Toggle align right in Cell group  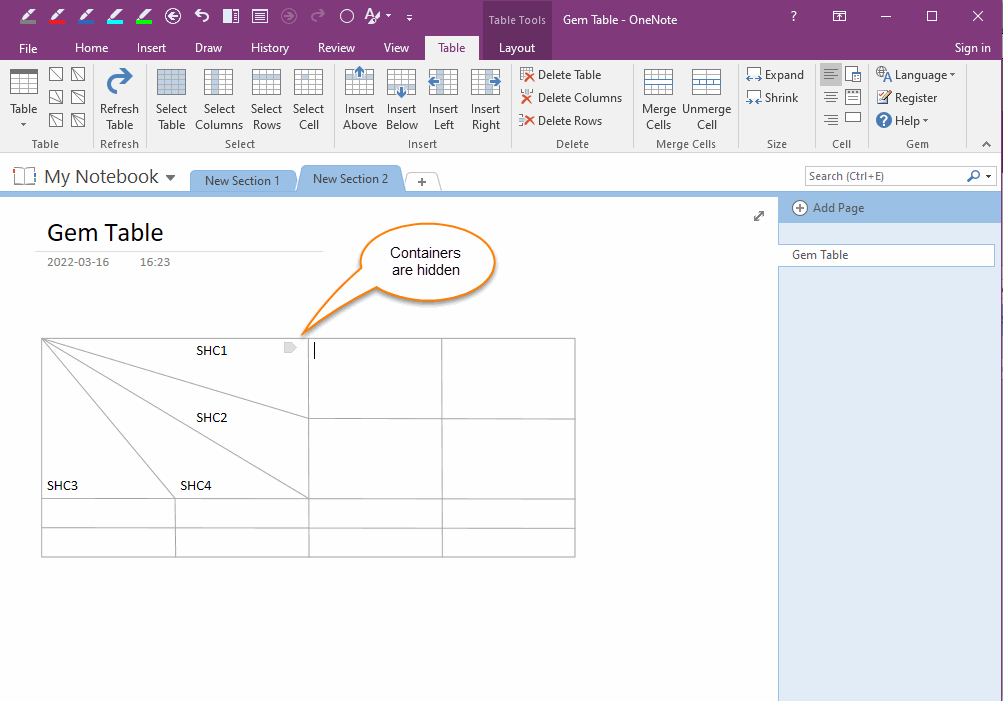point(831,120)
